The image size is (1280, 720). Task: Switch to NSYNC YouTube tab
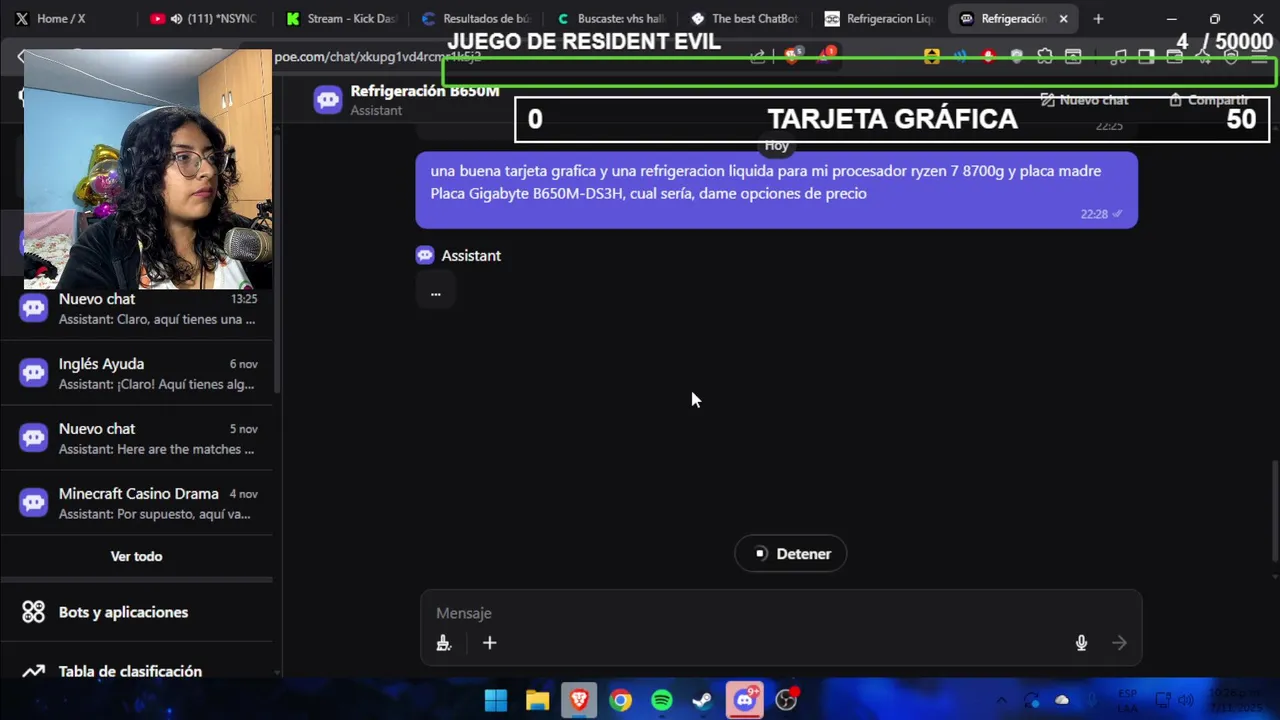[x=203, y=19]
